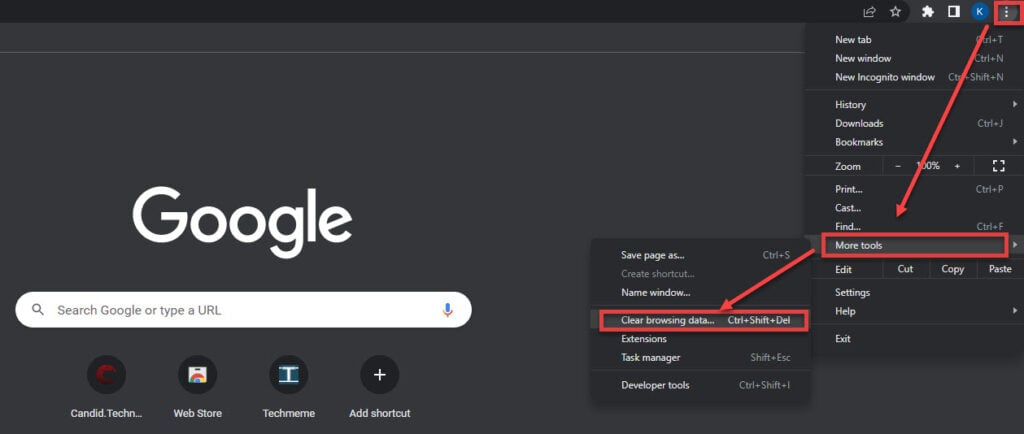Click the profile avatar K icon
Image resolution: width=1024 pixels, height=434 pixels.
click(x=980, y=12)
